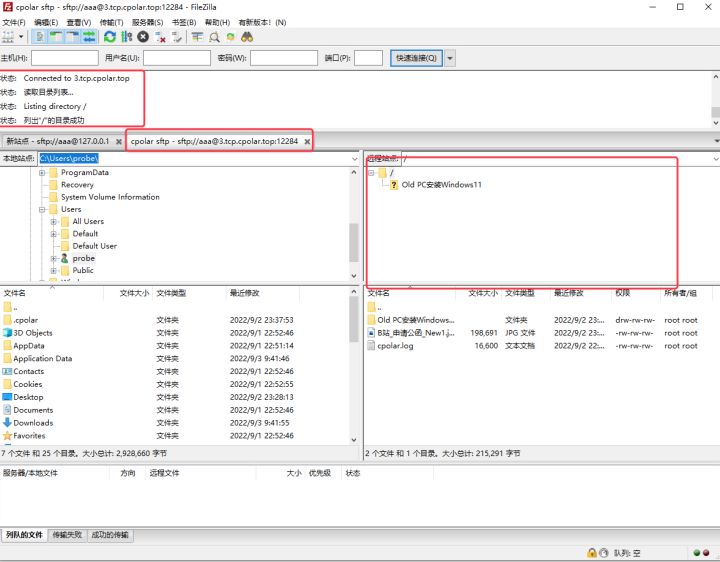
Task: Cancel current operation with the stop icon
Action: 143,37
